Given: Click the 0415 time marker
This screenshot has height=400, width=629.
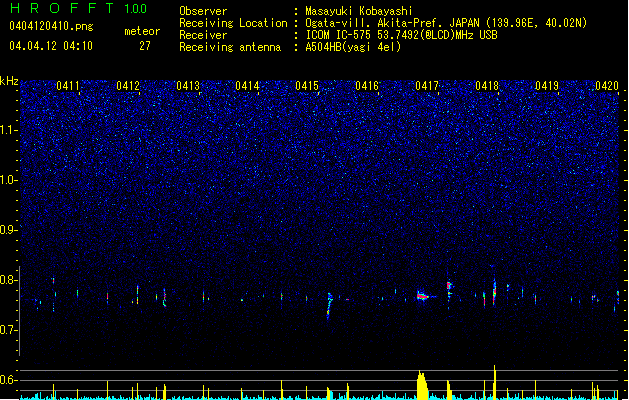Looking at the screenshot, I should 307,86.
